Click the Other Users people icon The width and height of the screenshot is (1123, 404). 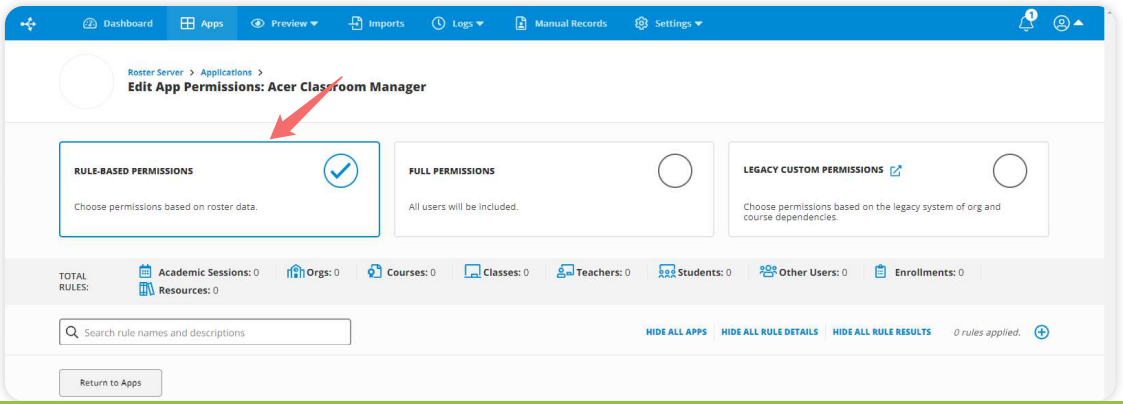tap(768, 271)
